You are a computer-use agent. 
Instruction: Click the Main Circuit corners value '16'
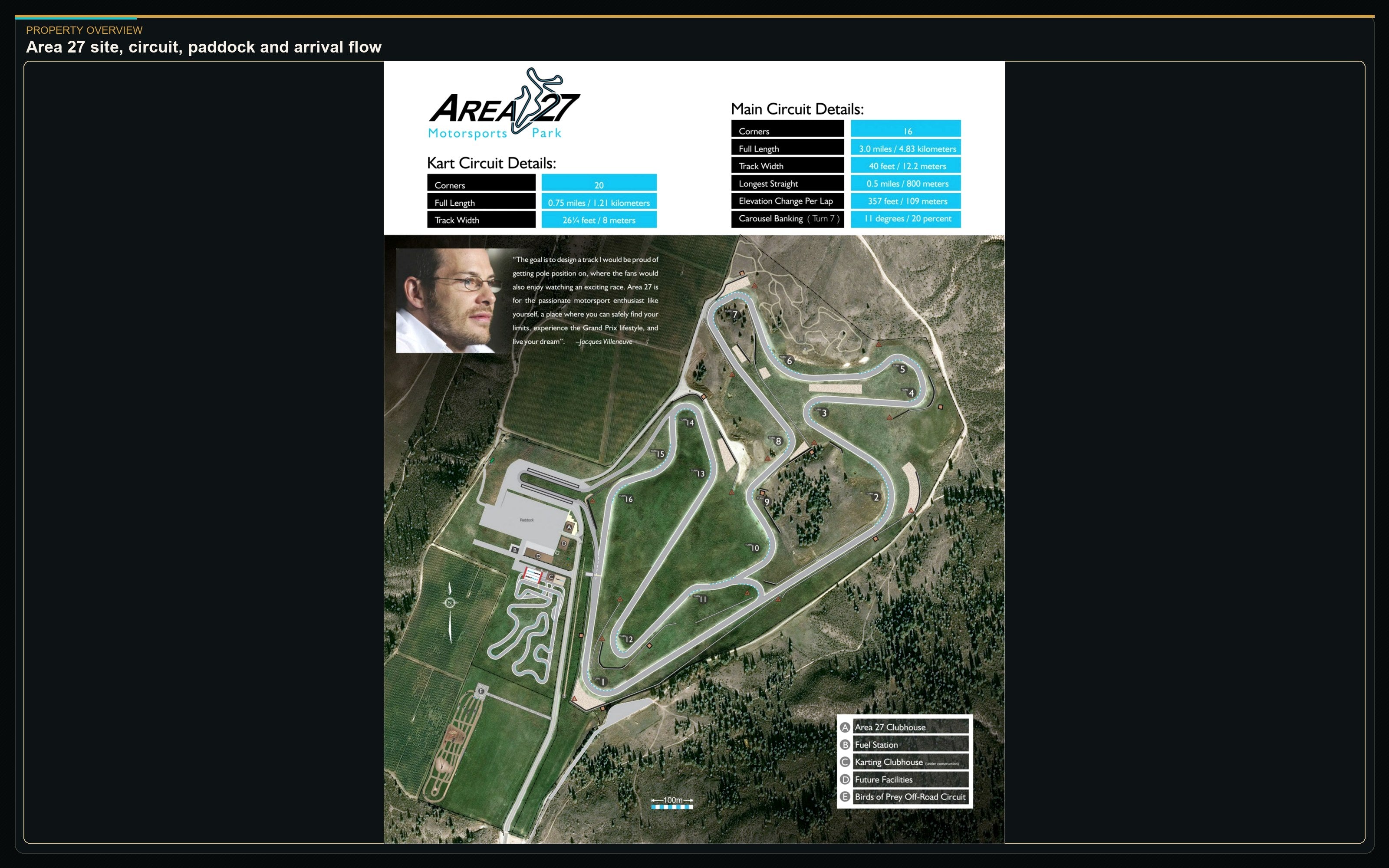(x=908, y=131)
